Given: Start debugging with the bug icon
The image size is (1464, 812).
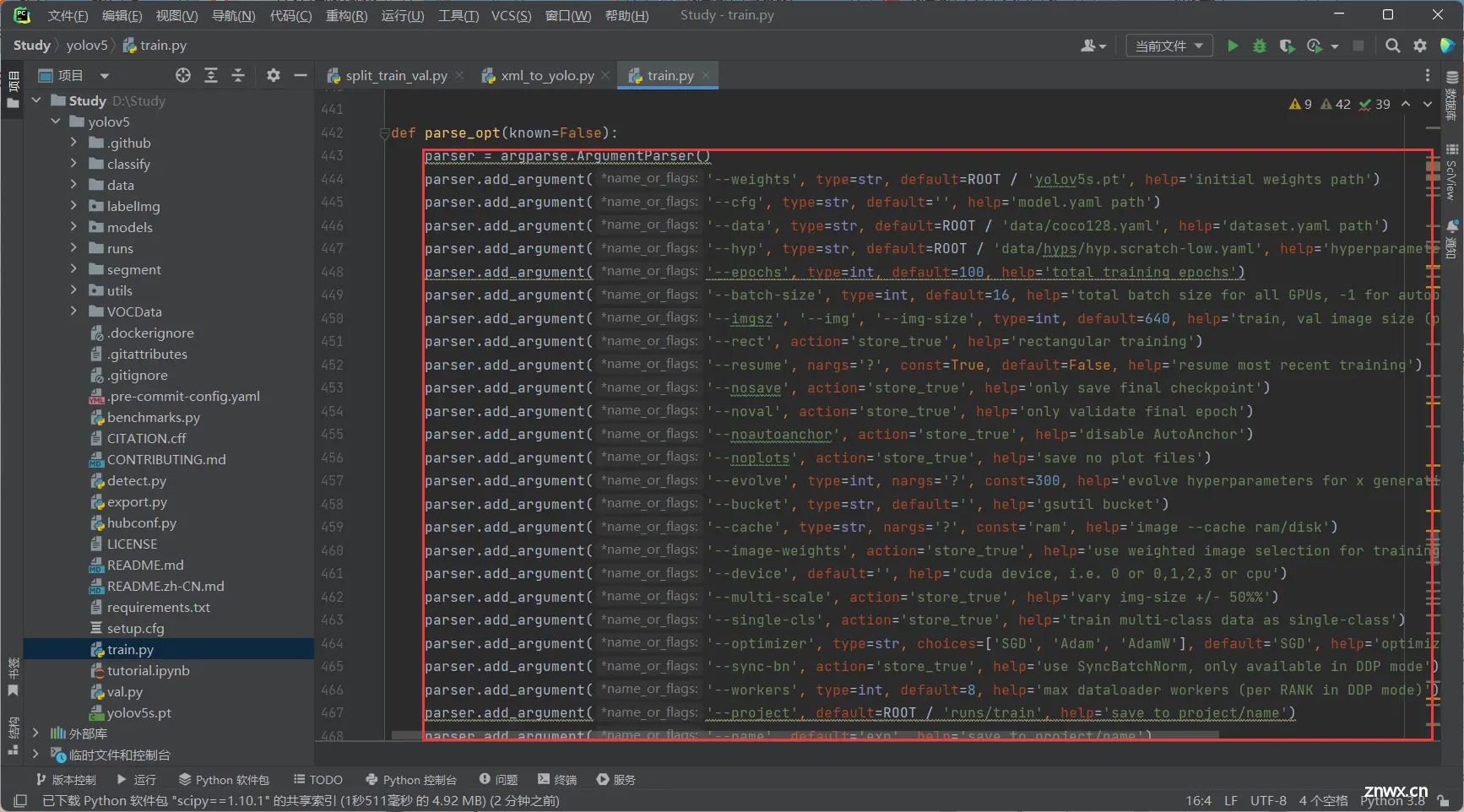Looking at the screenshot, I should [x=1260, y=46].
